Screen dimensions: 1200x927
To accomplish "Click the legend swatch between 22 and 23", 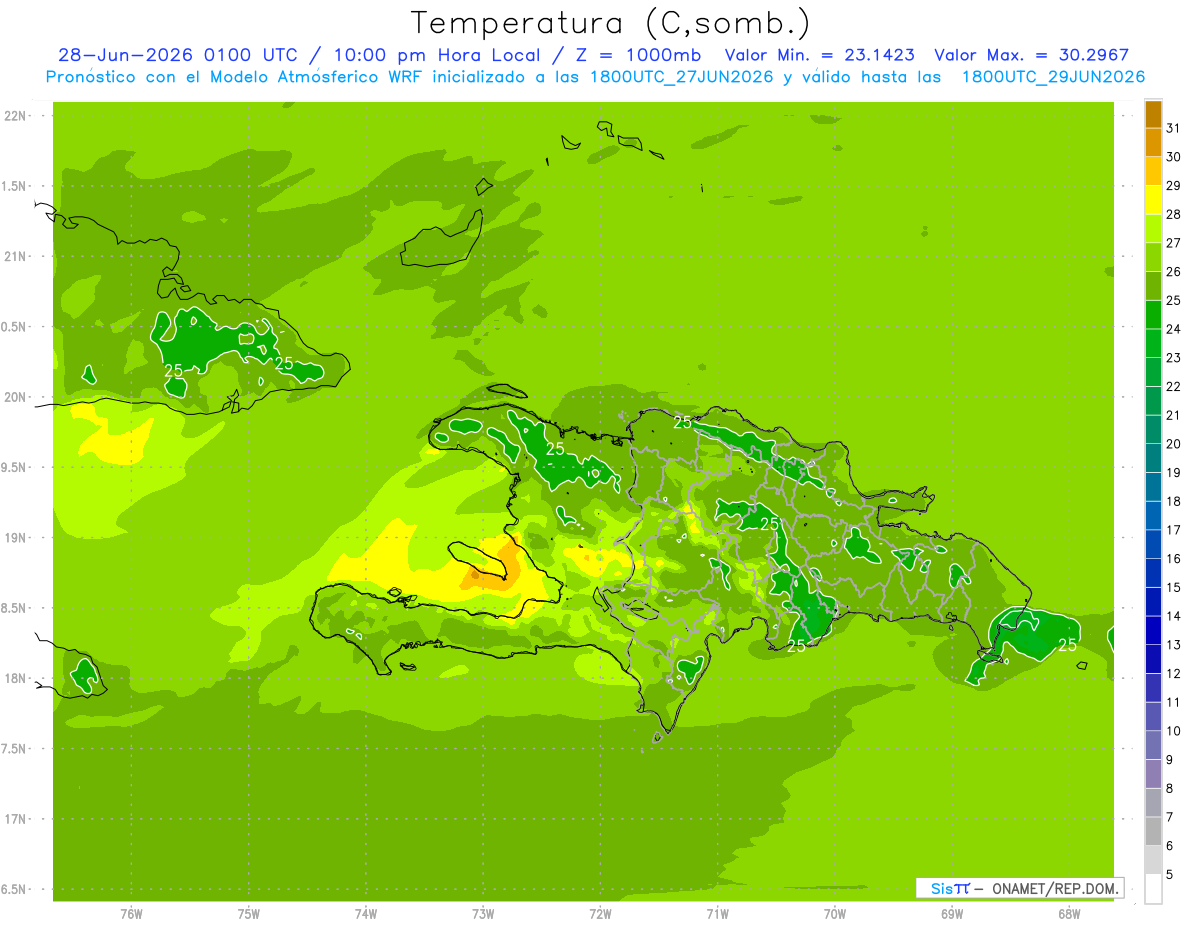I will (1153, 372).
